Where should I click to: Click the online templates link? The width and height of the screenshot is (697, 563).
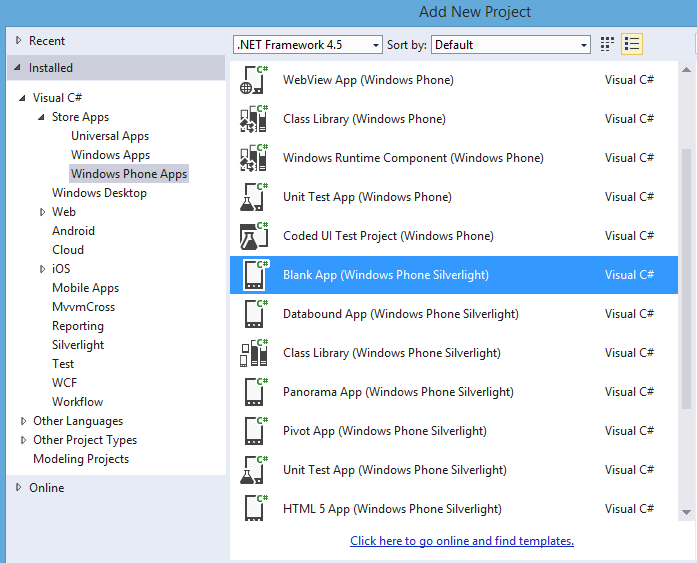click(x=462, y=541)
